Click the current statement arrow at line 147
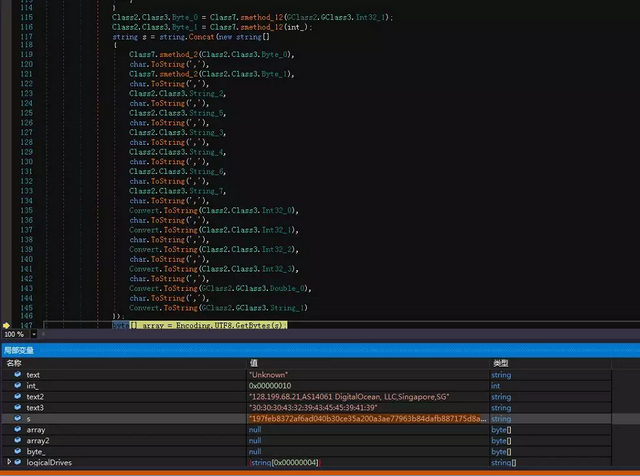This screenshot has height=476, width=640. [6, 325]
